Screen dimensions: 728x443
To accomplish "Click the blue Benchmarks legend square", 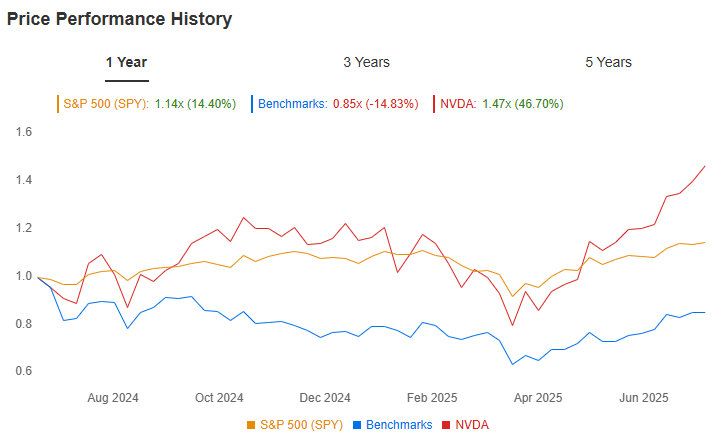I will [x=356, y=425].
